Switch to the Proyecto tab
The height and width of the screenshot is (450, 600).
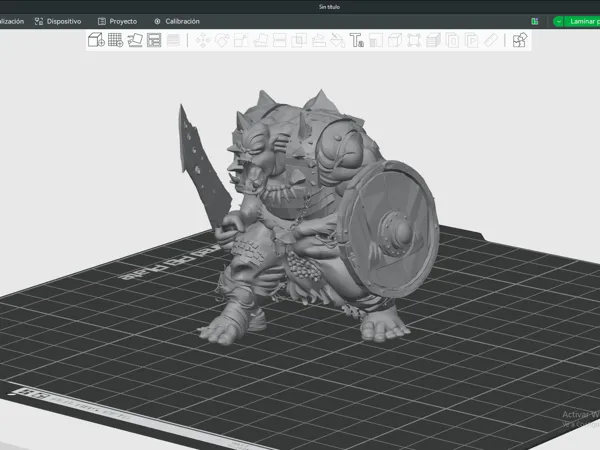(117, 21)
